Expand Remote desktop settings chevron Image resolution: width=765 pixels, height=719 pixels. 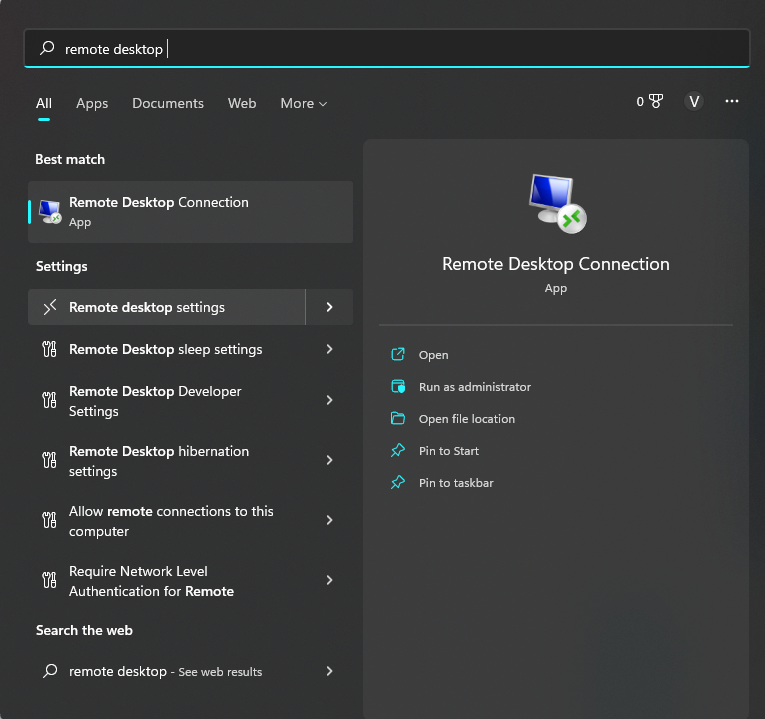tap(329, 307)
